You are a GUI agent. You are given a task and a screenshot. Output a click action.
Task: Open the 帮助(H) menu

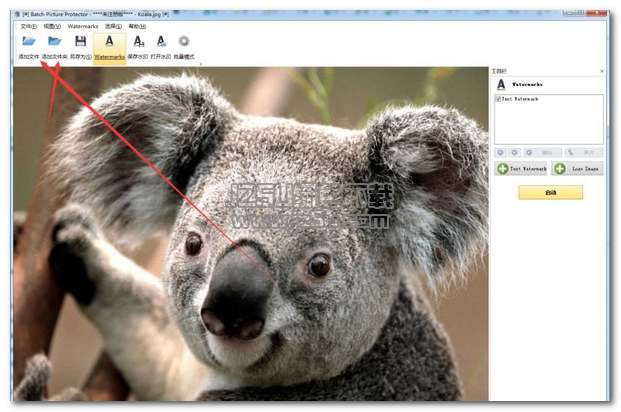[137, 26]
